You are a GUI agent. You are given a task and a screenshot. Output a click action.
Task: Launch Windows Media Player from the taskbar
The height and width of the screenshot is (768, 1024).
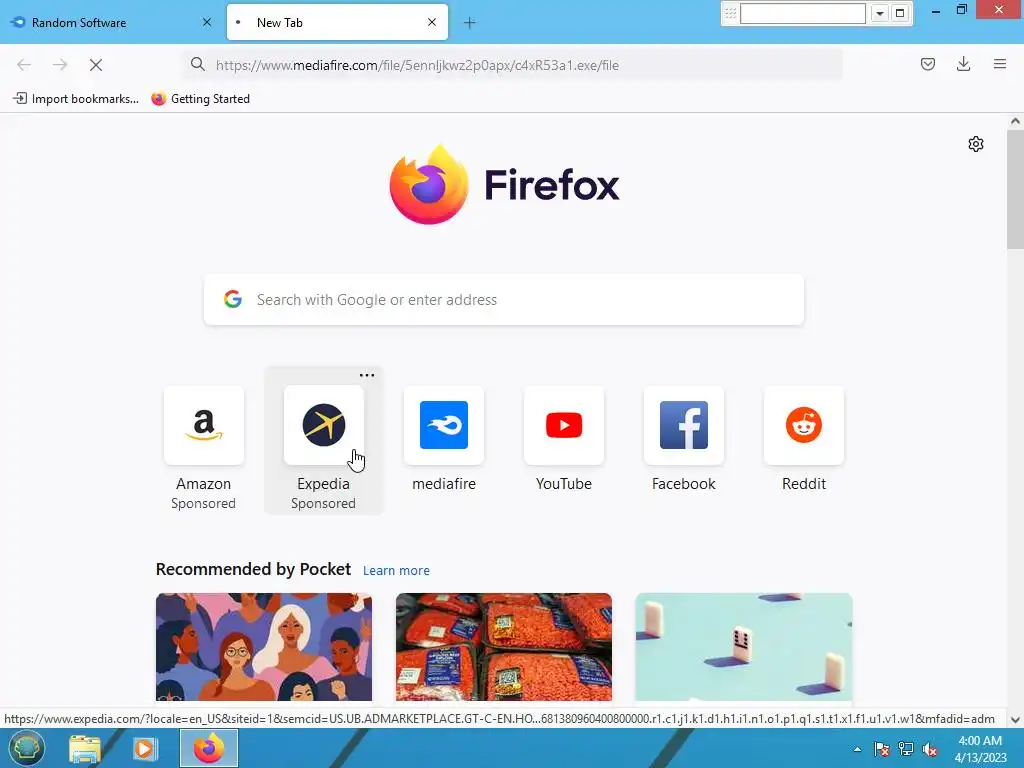[144, 748]
